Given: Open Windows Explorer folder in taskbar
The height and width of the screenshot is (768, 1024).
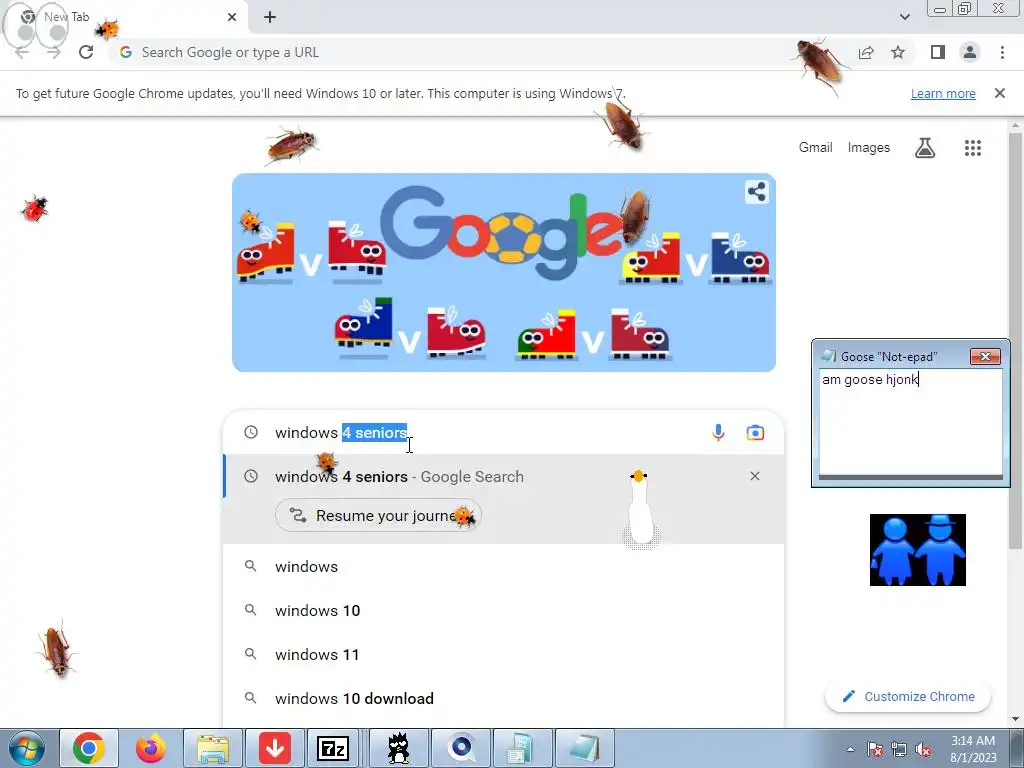Looking at the screenshot, I should click(213, 748).
